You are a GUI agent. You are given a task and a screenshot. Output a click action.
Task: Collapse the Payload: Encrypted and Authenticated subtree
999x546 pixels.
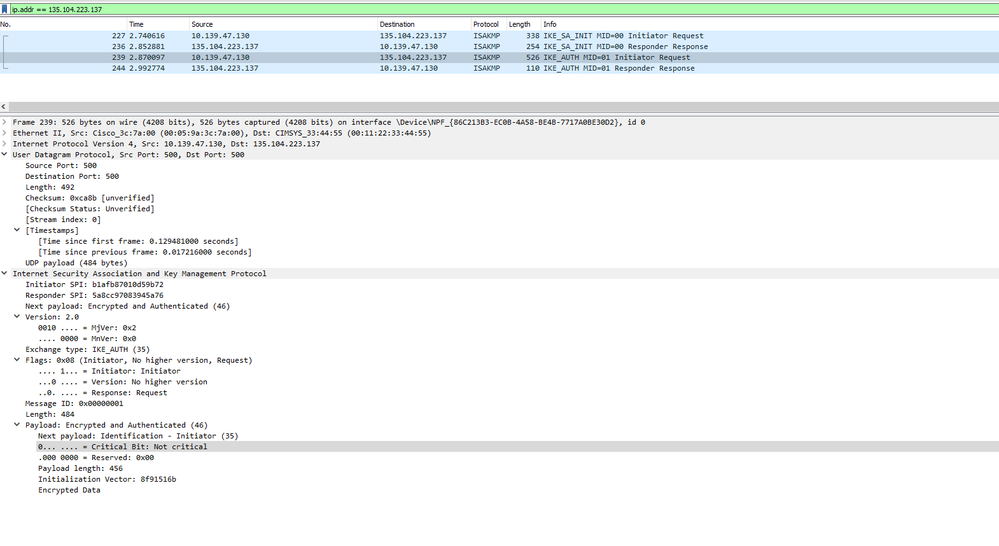tap(17, 425)
